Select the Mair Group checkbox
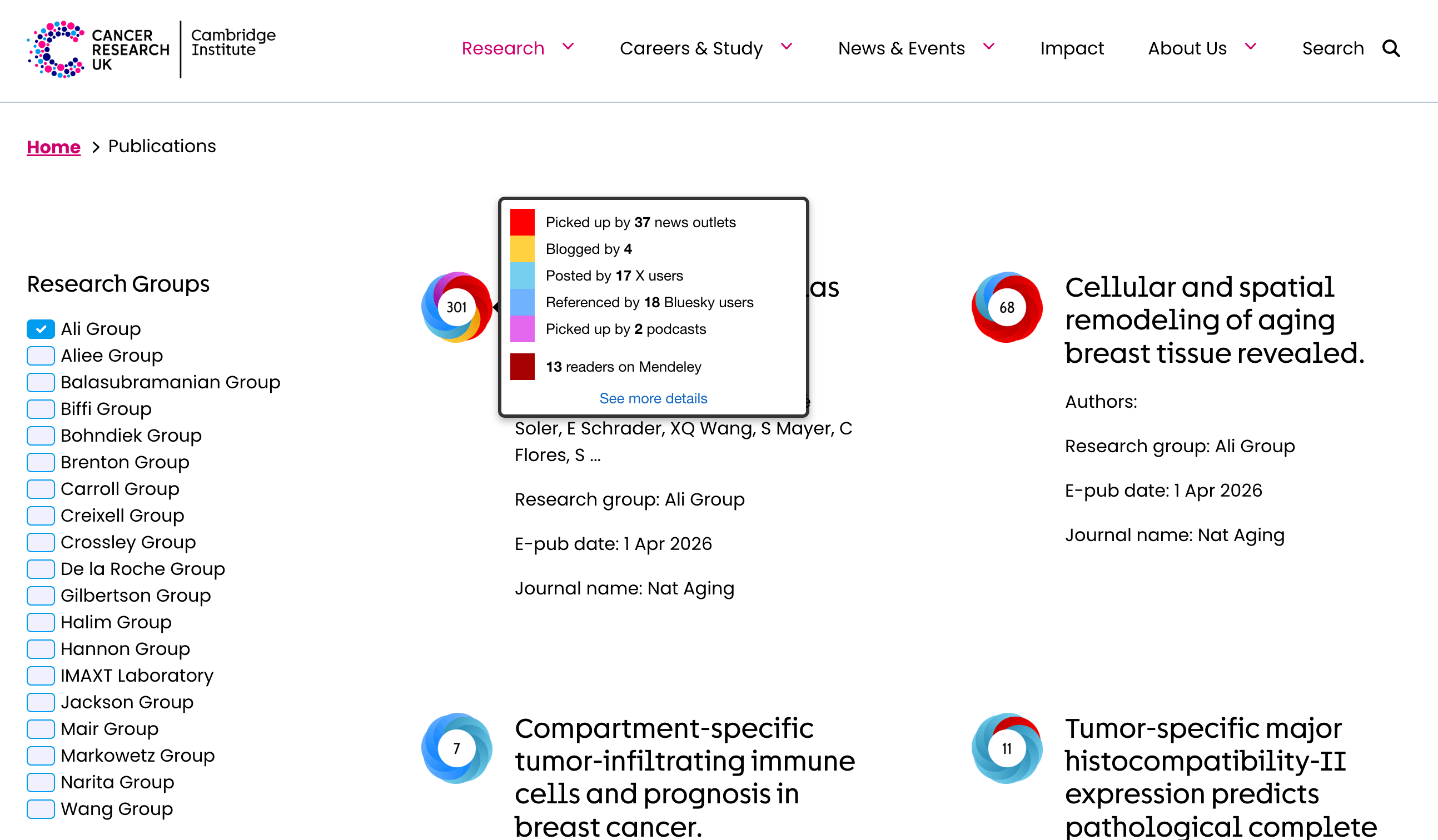This screenshot has height=840, width=1438. tap(41, 729)
